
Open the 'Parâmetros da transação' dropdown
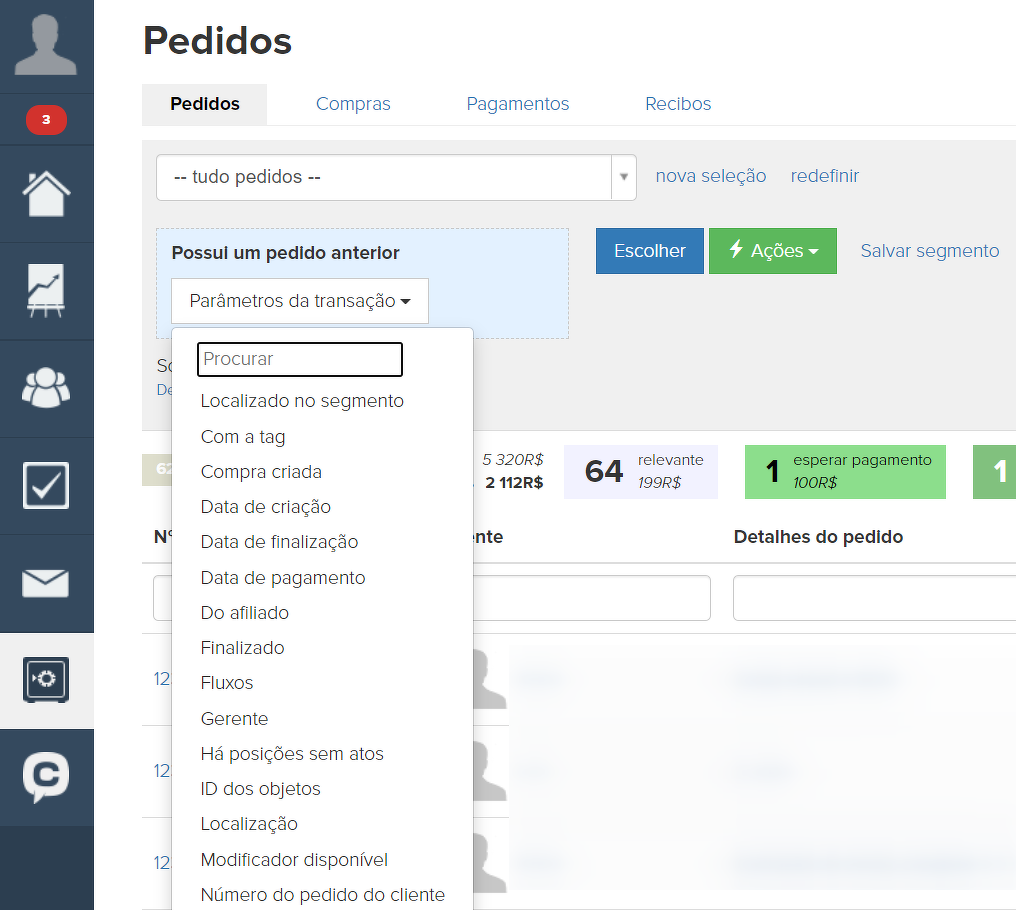300,301
